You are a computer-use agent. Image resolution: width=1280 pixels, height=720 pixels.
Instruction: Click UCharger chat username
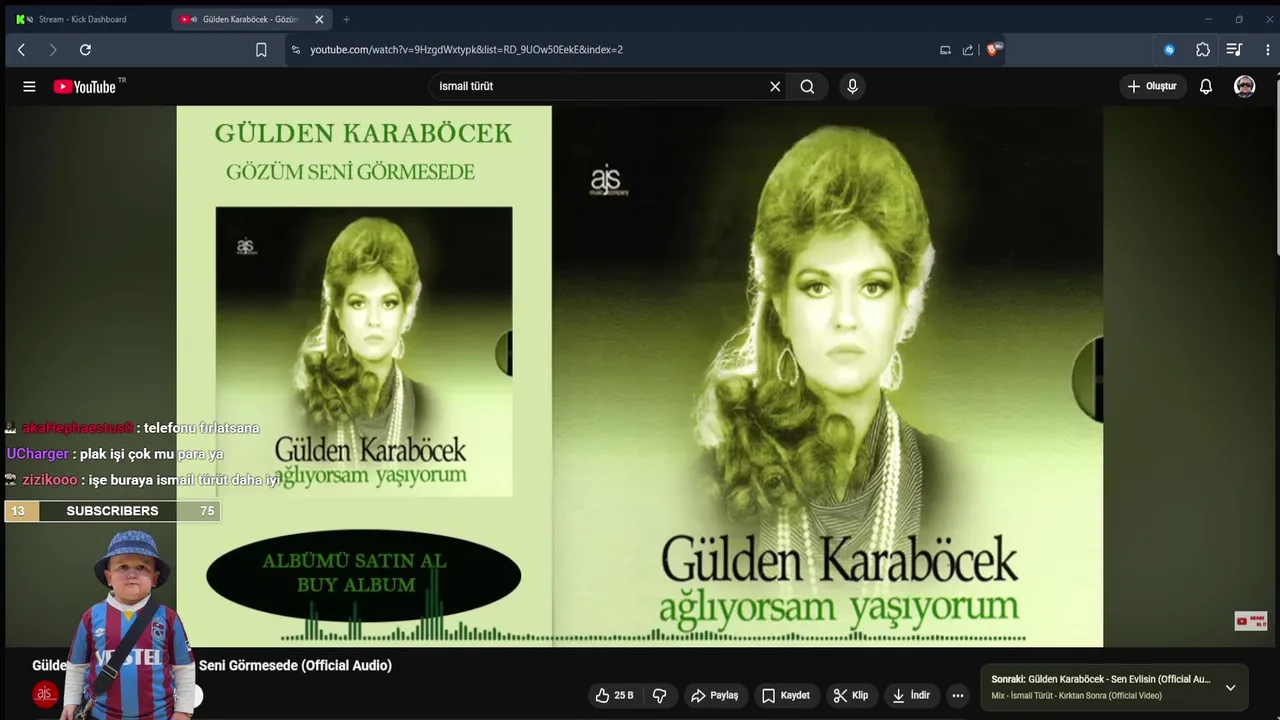coord(38,454)
